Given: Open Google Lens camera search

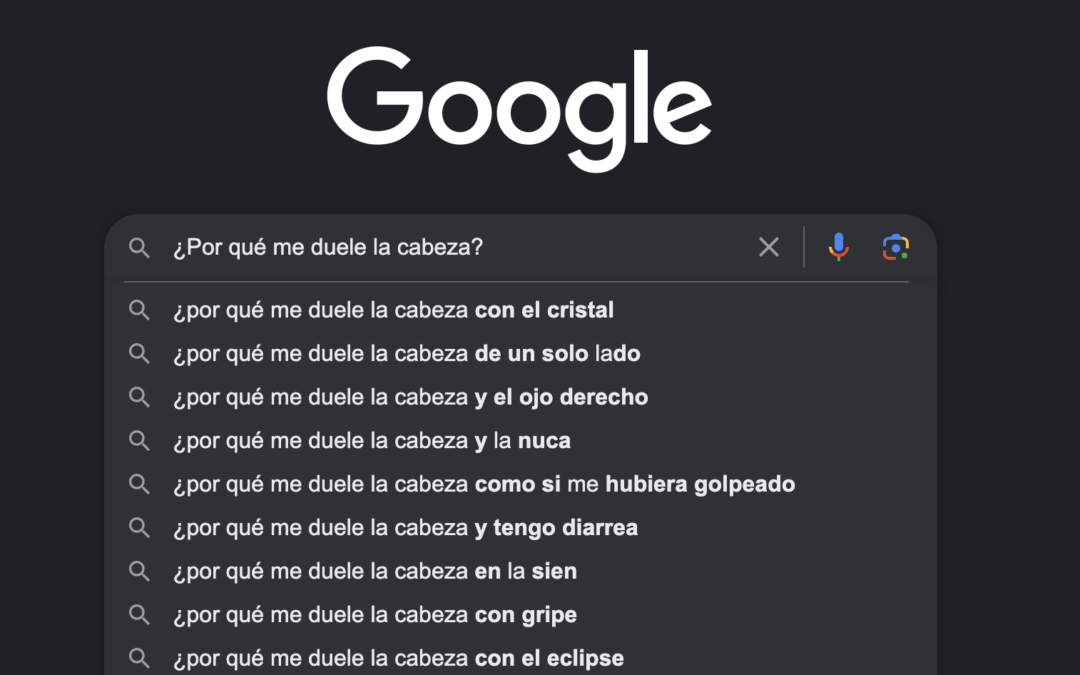Looking at the screenshot, I should [x=896, y=247].
